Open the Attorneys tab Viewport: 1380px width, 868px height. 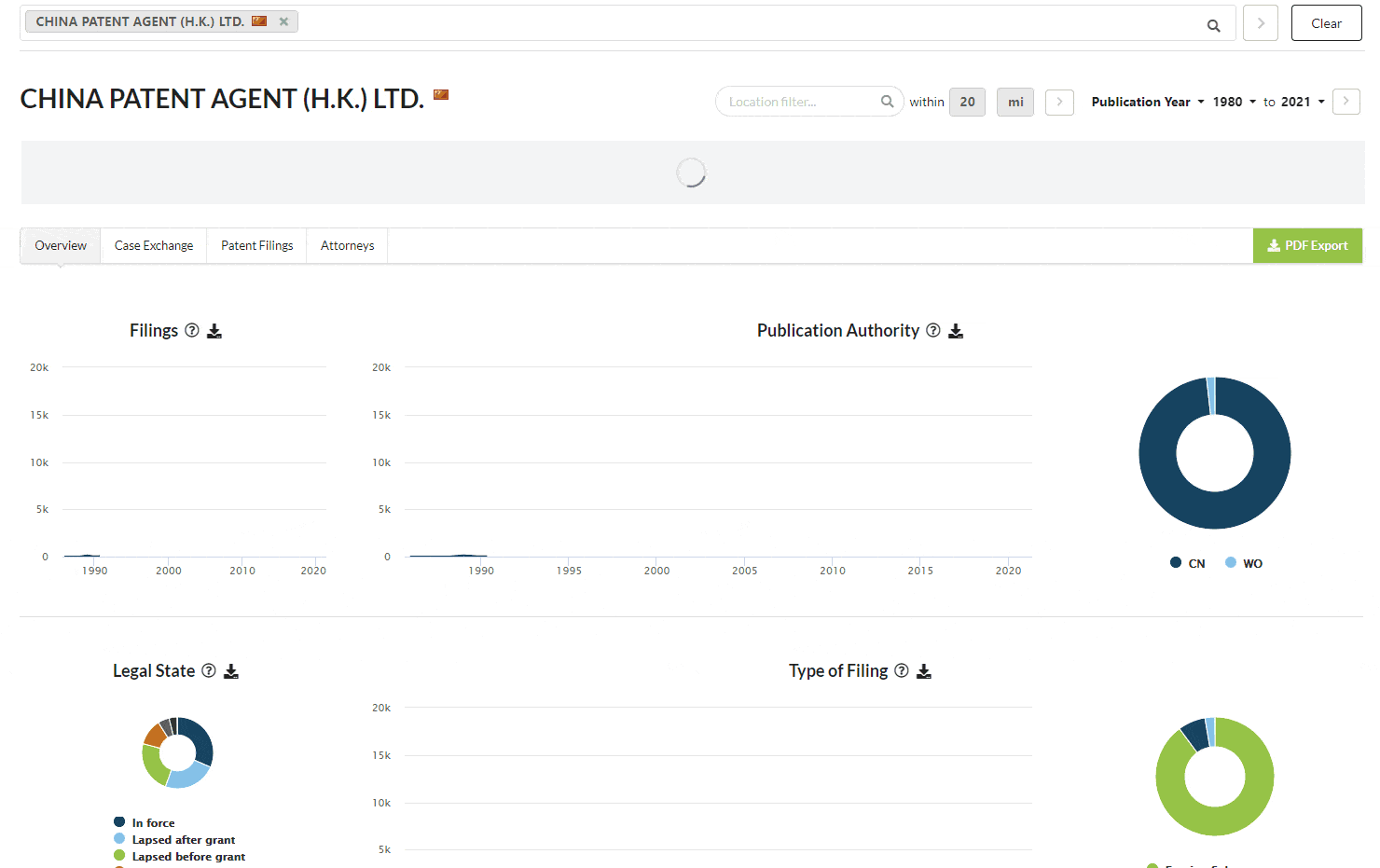click(347, 246)
